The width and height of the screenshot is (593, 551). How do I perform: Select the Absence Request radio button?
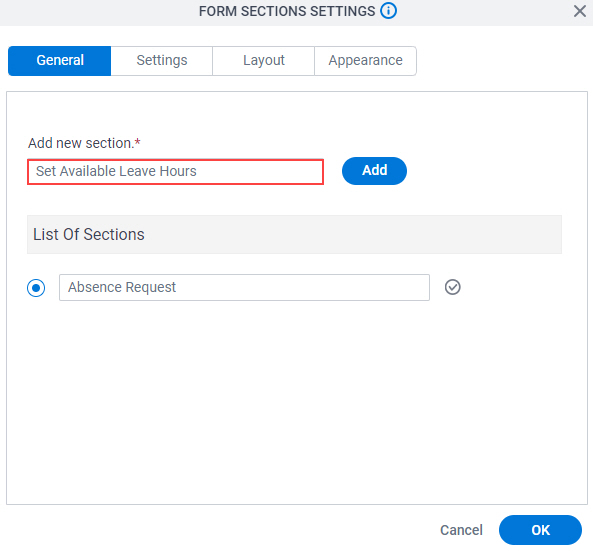point(36,288)
